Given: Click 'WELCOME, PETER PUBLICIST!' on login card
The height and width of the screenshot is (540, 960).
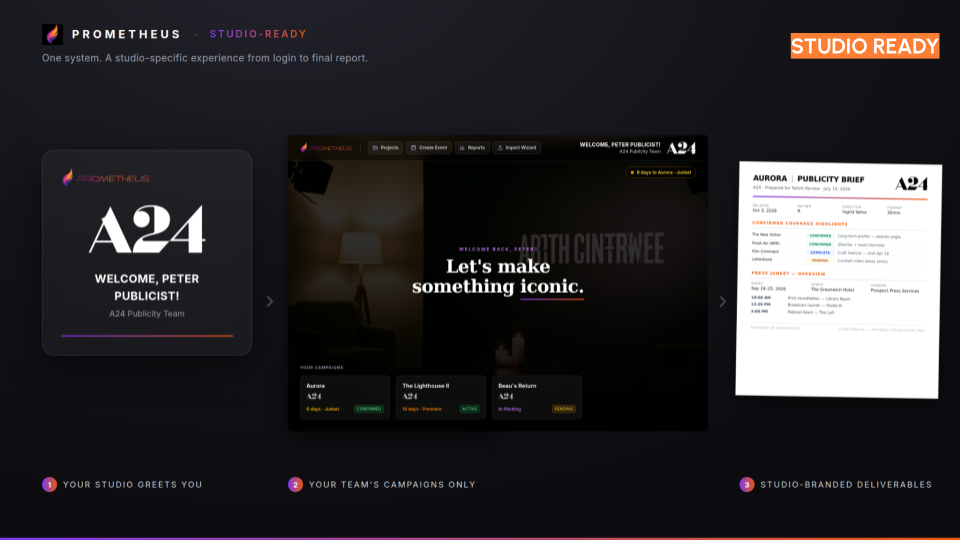Looking at the screenshot, I should click(147, 287).
